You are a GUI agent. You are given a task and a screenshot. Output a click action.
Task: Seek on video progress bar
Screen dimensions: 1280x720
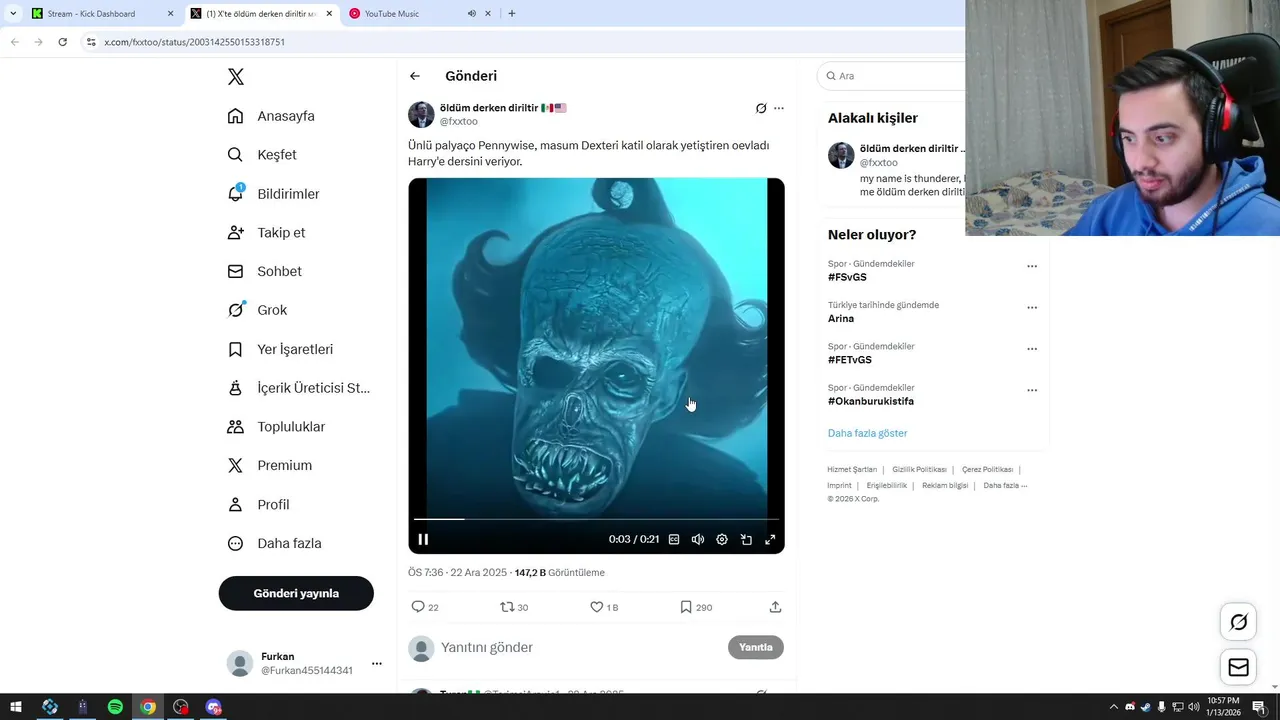point(596,519)
